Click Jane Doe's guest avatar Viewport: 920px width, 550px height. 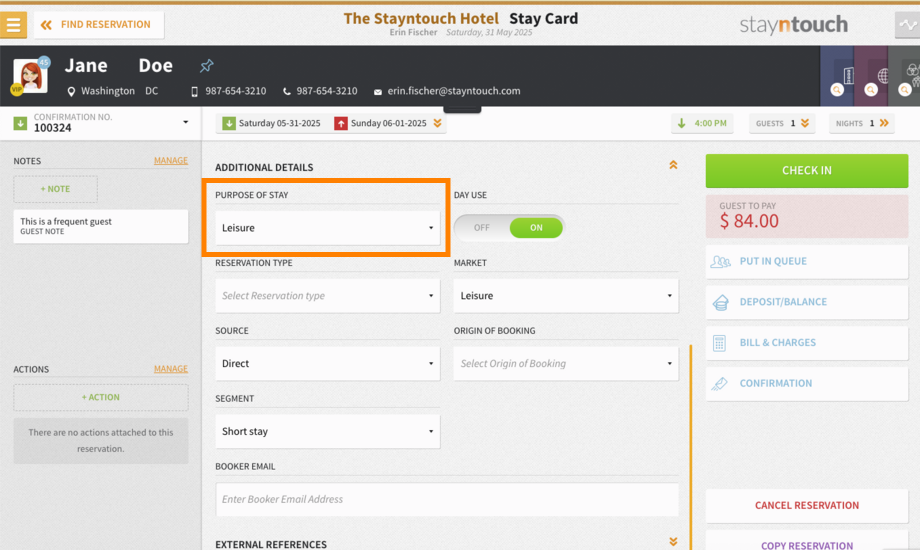tap(31, 76)
